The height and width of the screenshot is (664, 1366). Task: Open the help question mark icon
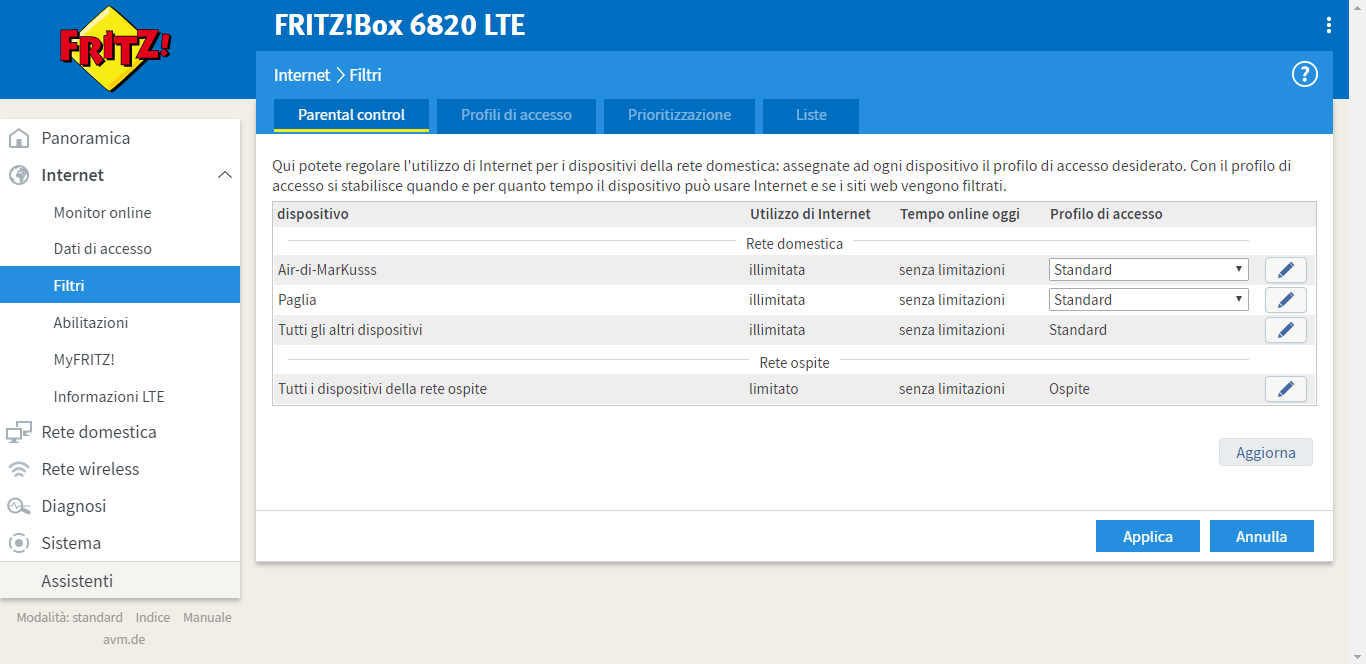coord(1304,74)
